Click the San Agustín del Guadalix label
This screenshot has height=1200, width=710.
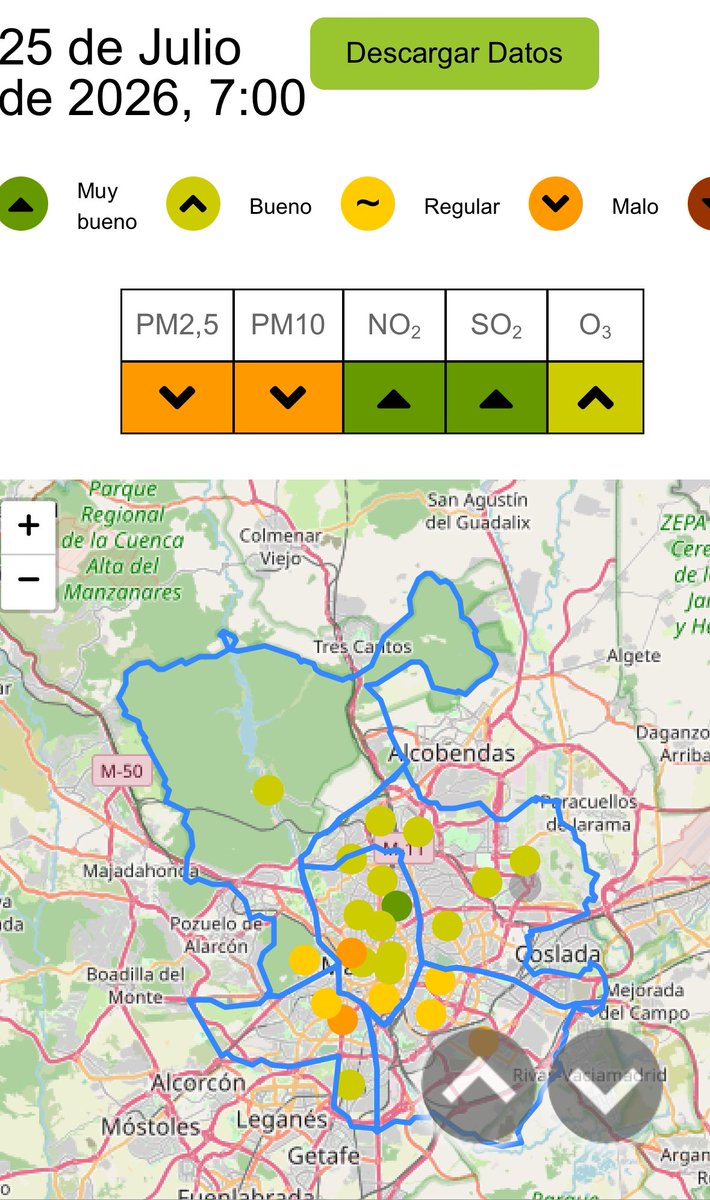click(477, 511)
